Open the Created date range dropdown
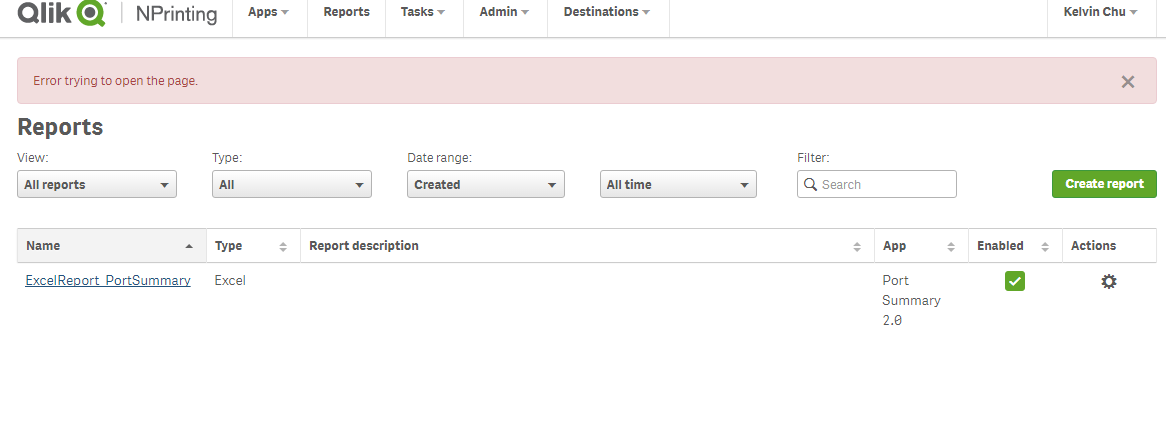Viewport: 1169px width, 432px height. click(x=486, y=184)
